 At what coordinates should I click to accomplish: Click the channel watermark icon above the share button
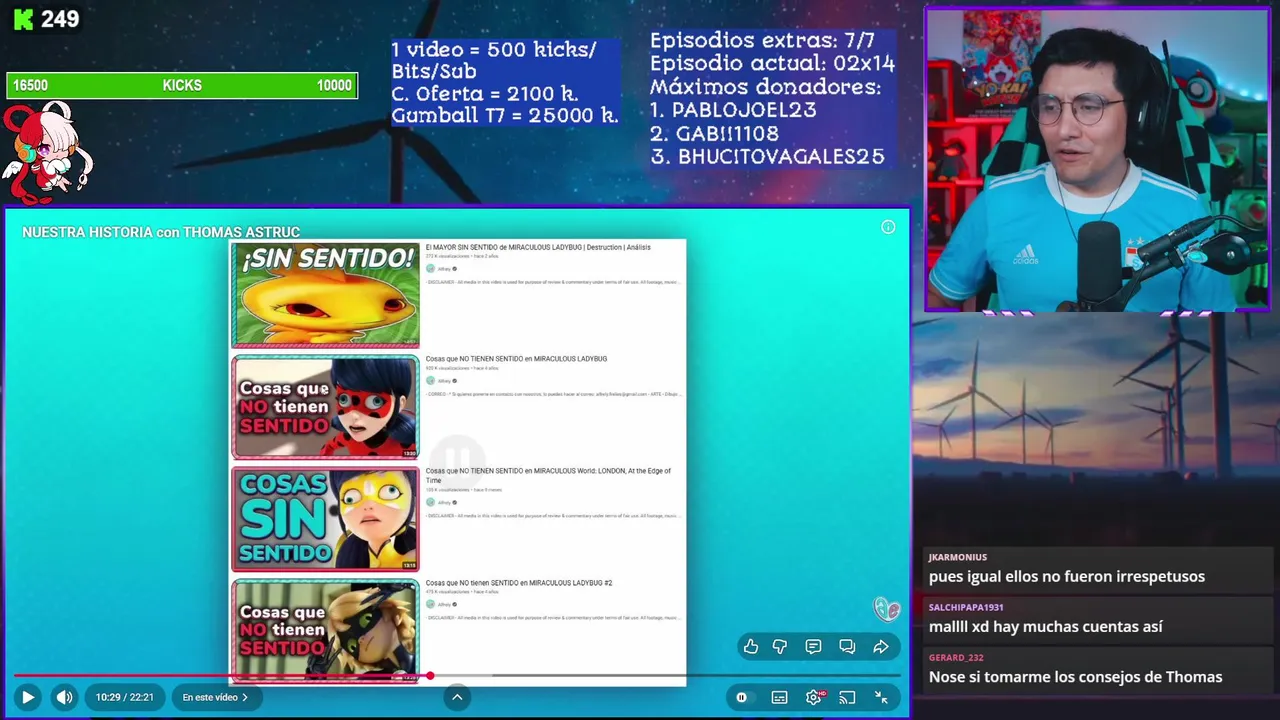click(886, 608)
